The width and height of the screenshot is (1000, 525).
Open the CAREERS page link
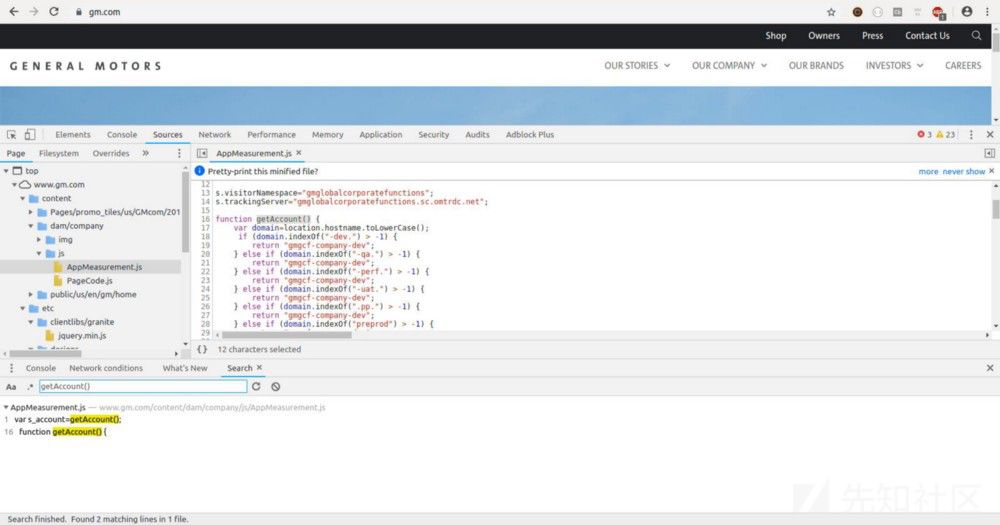(963, 66)
